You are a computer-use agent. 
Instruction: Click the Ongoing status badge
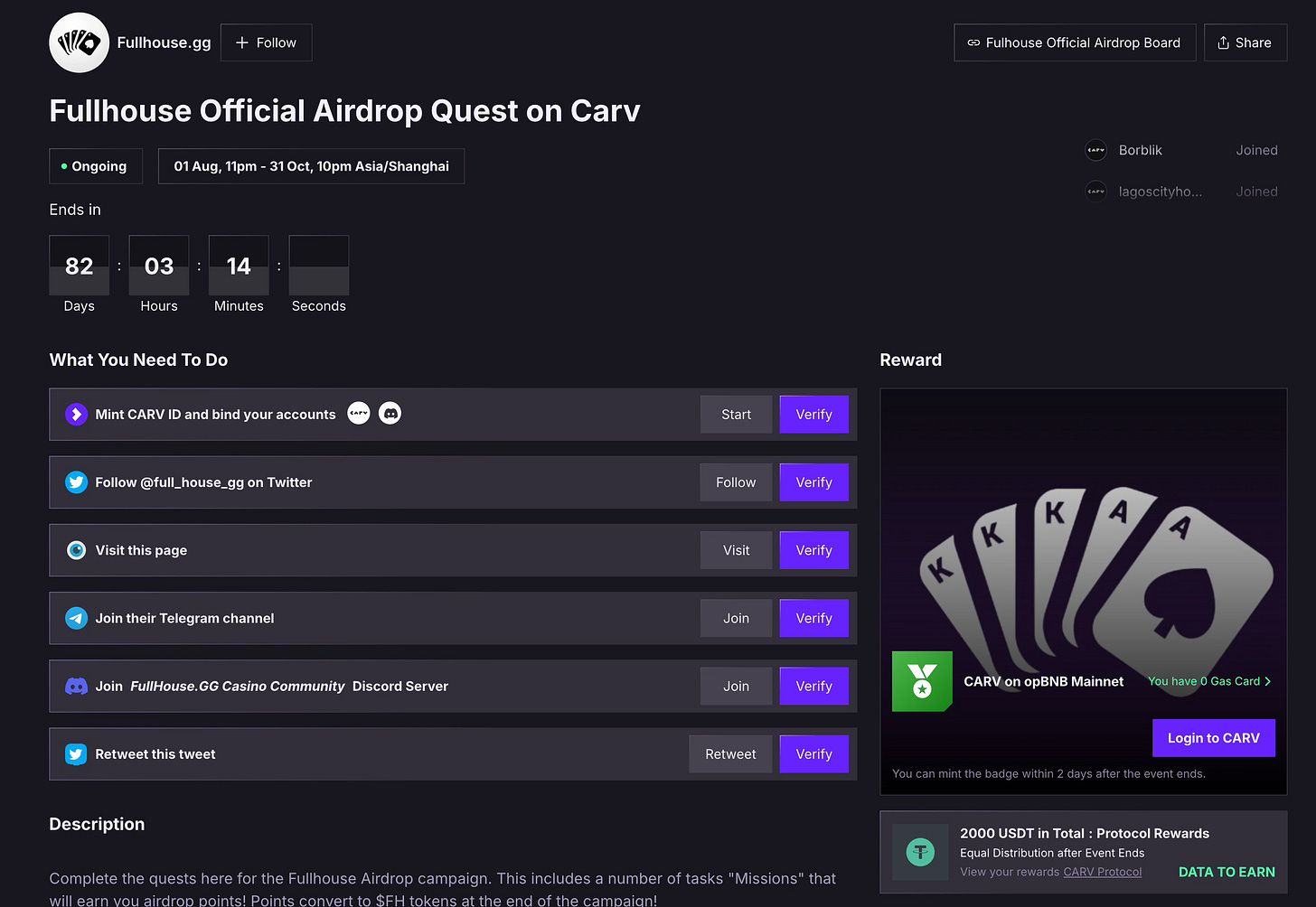pyautogui.click(x=96, y=166)
